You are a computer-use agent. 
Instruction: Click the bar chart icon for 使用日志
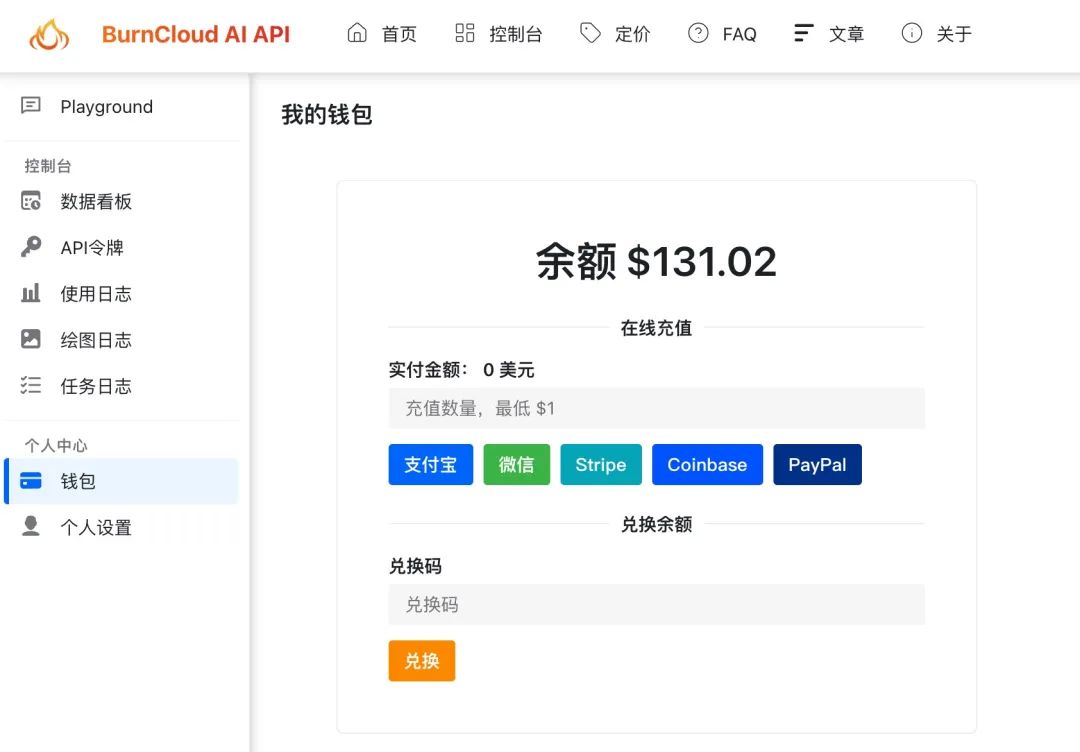coord(31,293)
